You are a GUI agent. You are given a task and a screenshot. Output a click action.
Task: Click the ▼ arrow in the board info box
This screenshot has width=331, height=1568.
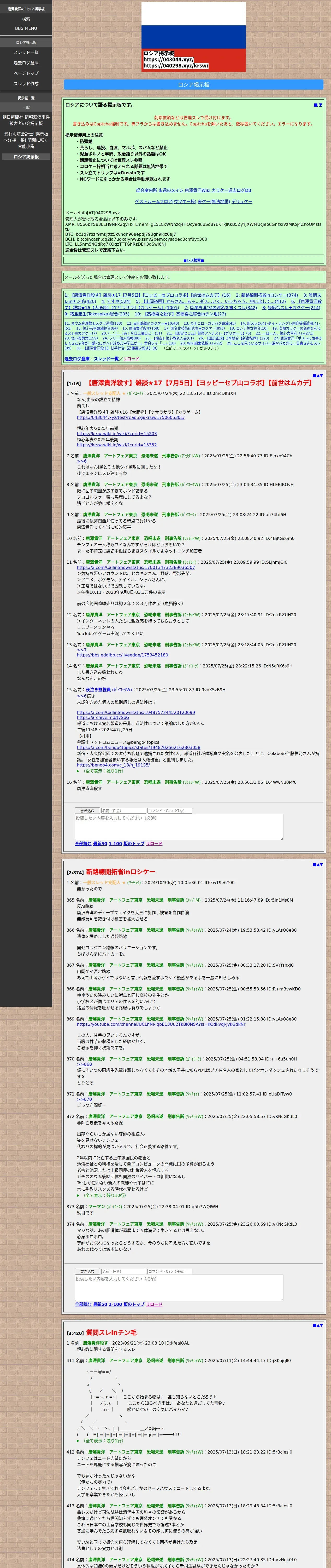click(321, 105)
